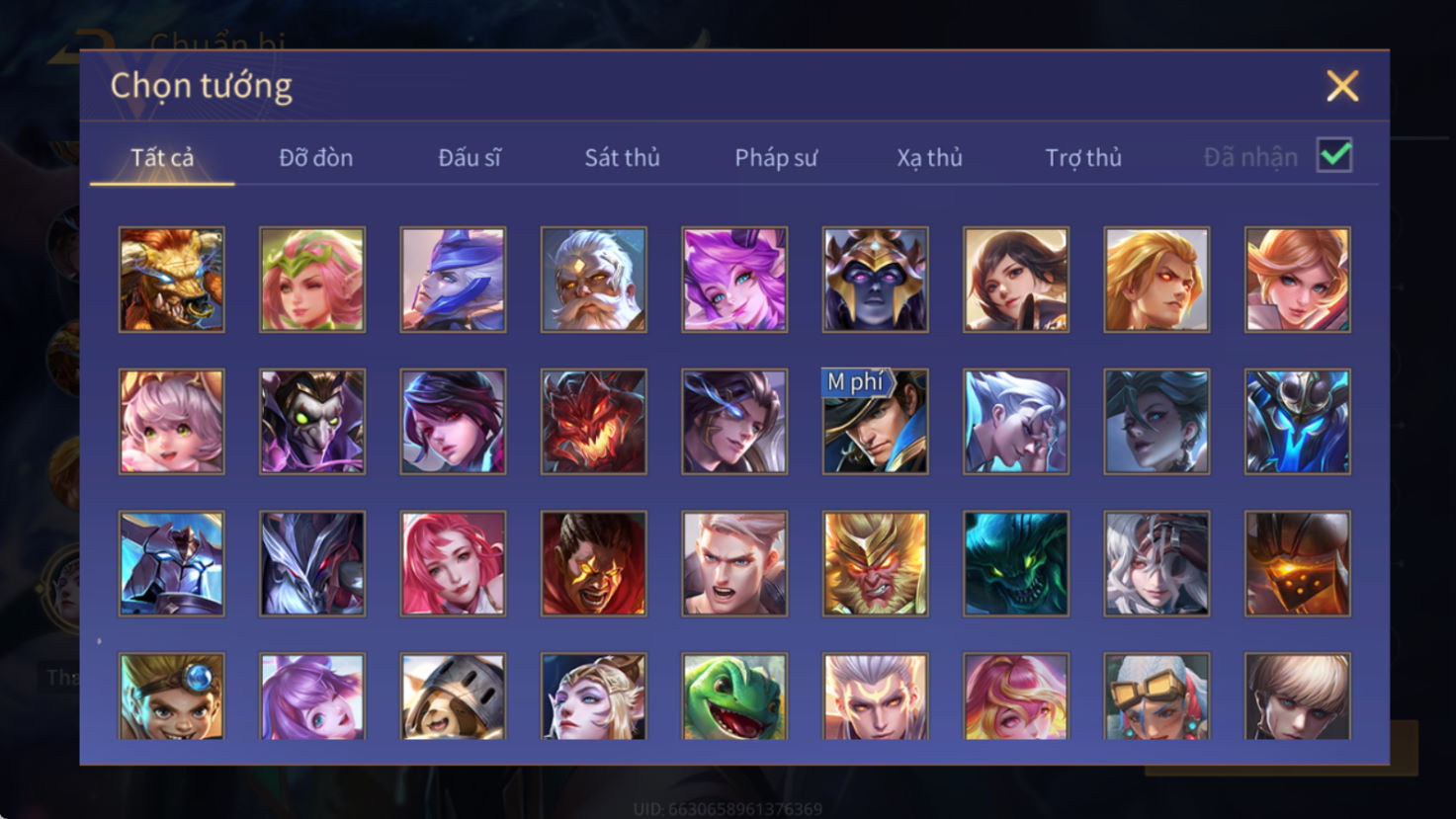This screenshot has height=819, width=1456.
Task: Close the "Chọn tướng" dialog
Action: (1342, 86)
